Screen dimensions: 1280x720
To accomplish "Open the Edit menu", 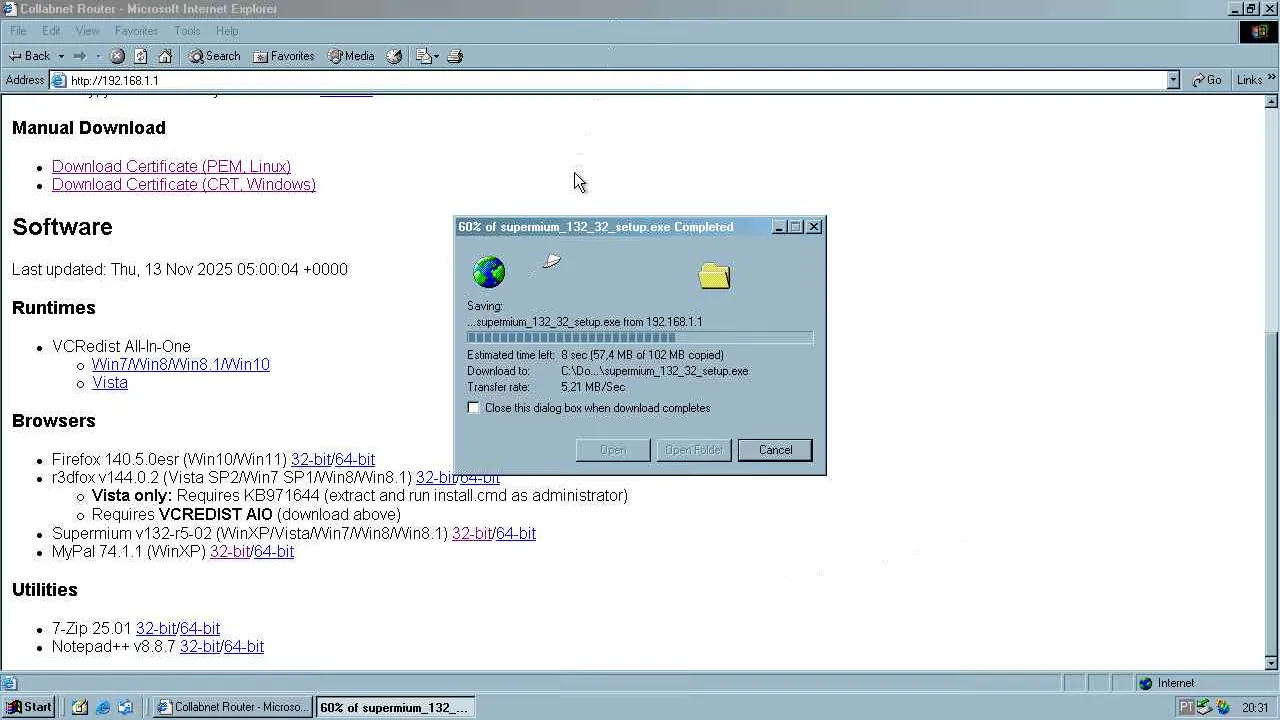I will pos(51,31).
